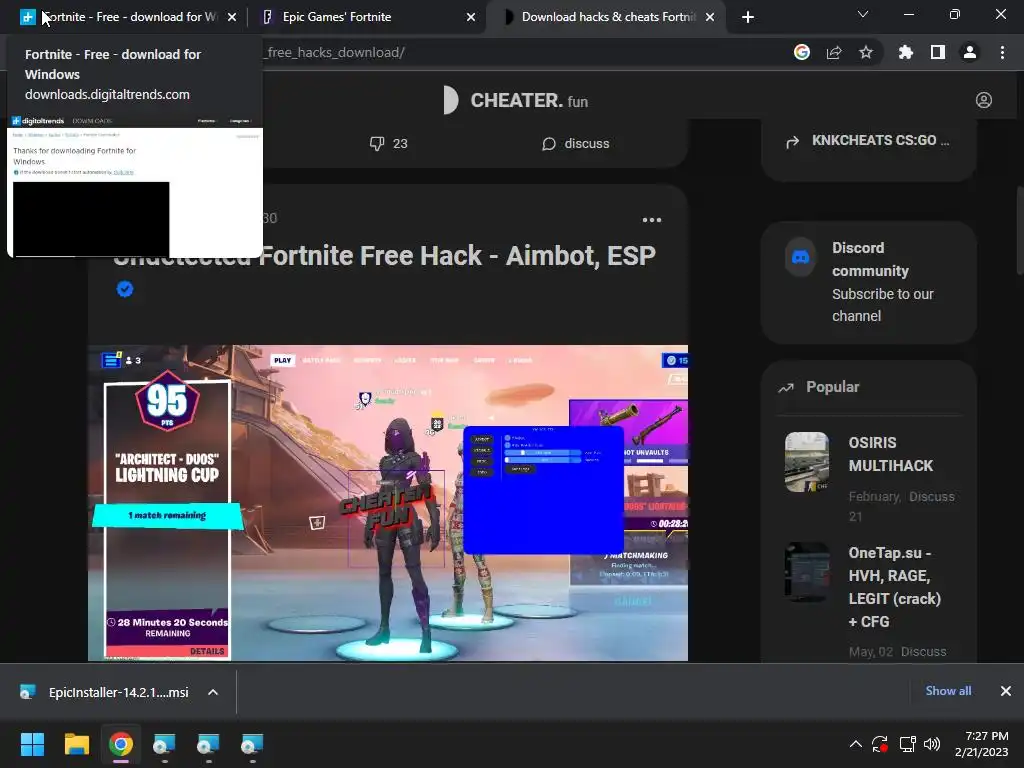This screenshot has width=1024, height=768.
Task: Open the Windows Start menu
Action: [32, 744]
